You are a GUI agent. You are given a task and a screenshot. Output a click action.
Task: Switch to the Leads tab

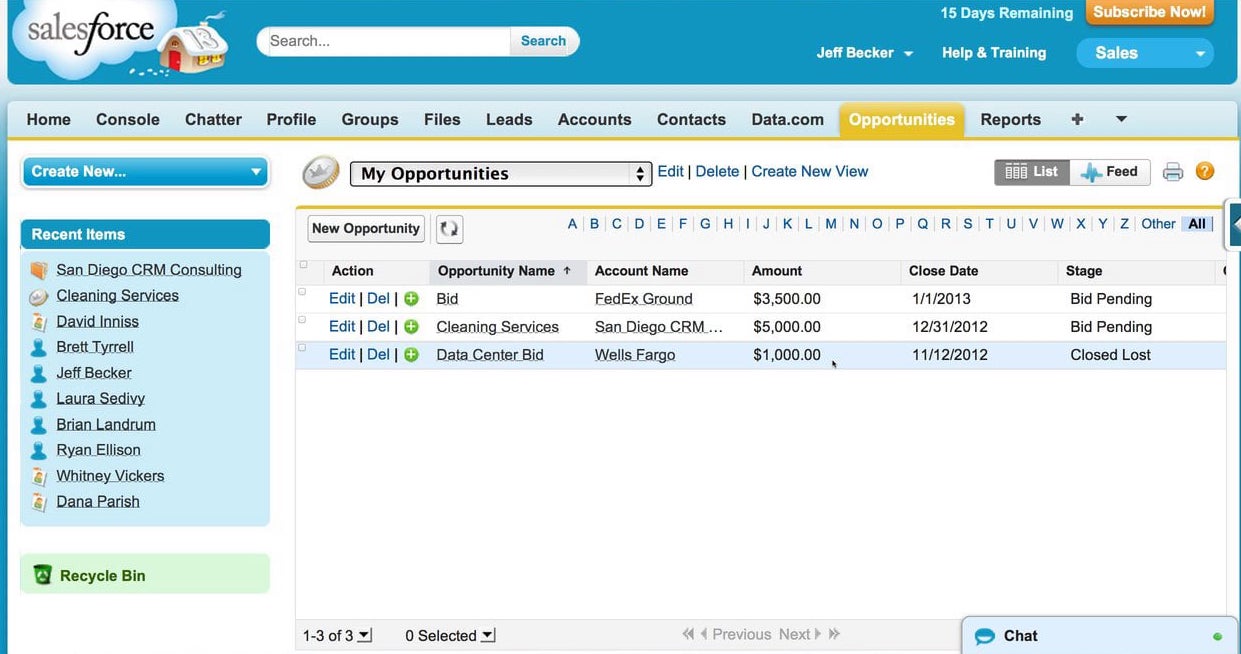tap(509, 119)
